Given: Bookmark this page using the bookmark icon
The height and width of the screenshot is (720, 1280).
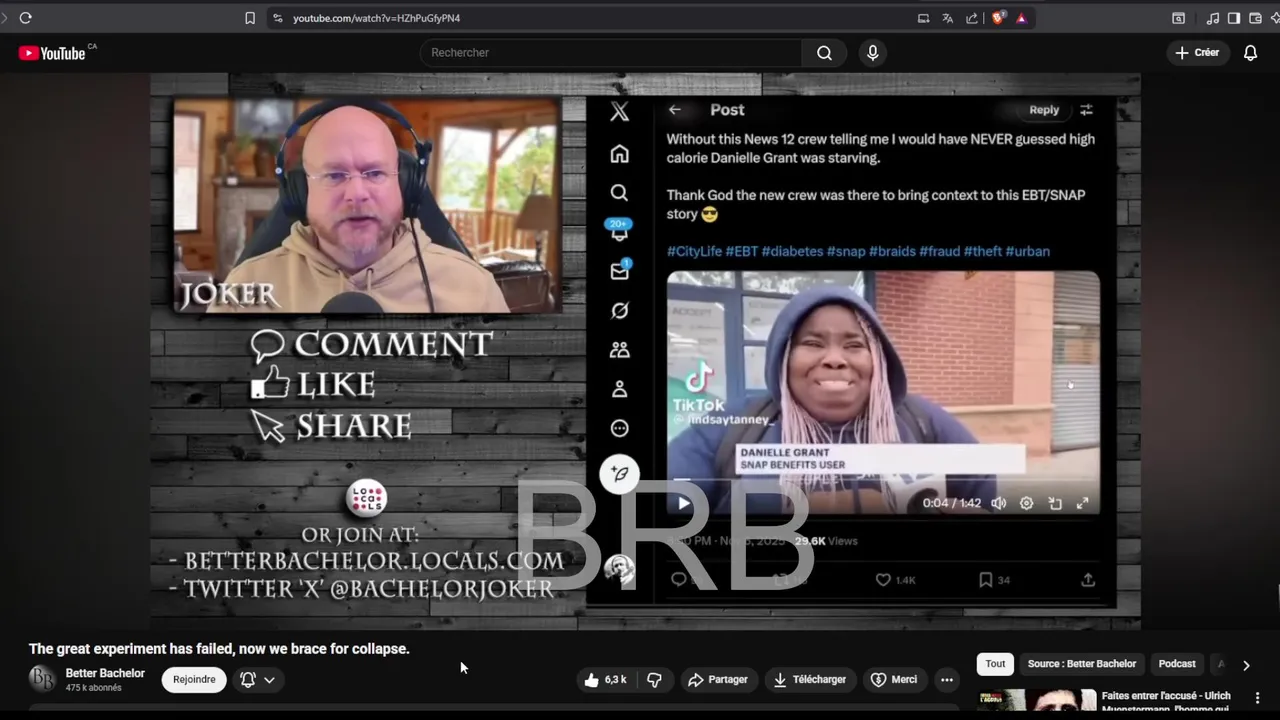Looking at the screenshot, I should coord(250,18).
